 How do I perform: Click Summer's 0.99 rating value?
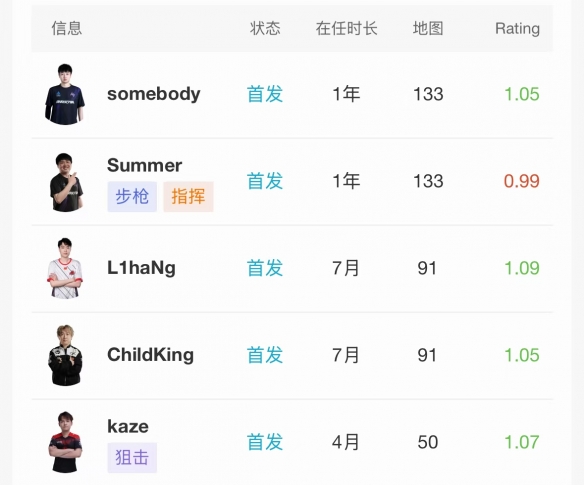click(521, 181)
